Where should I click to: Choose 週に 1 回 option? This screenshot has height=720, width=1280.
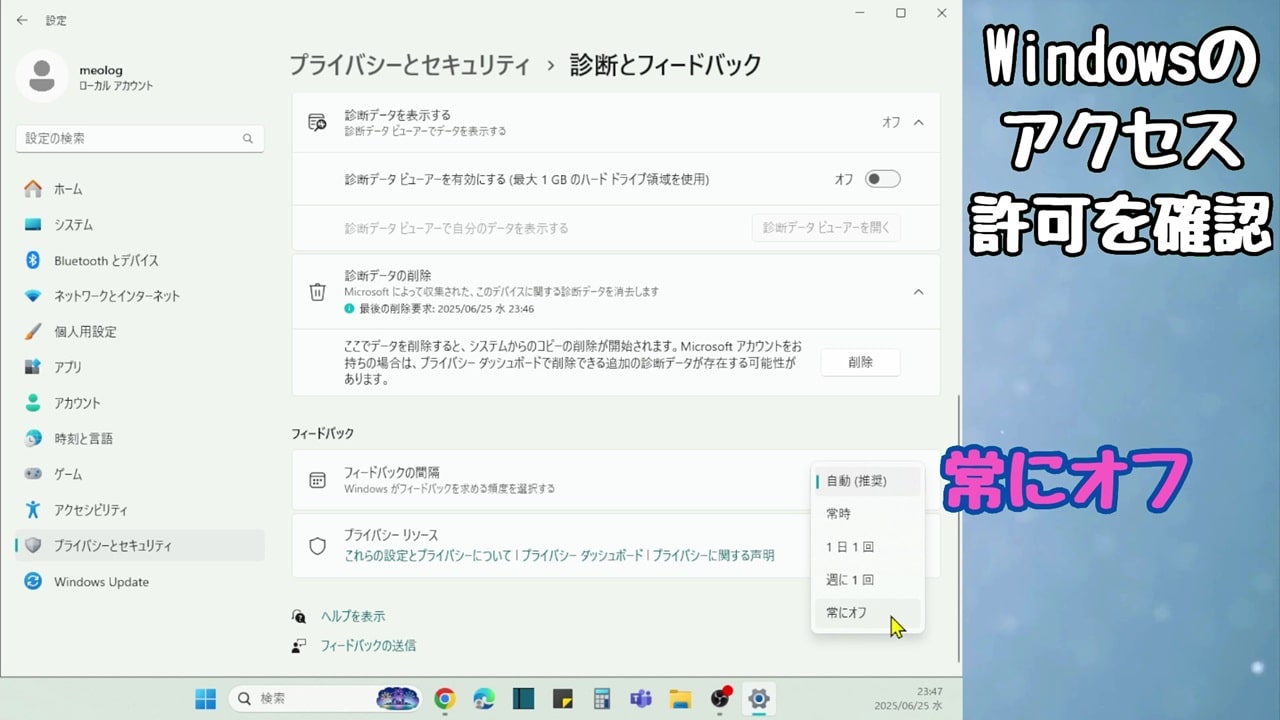pos(867,580)
